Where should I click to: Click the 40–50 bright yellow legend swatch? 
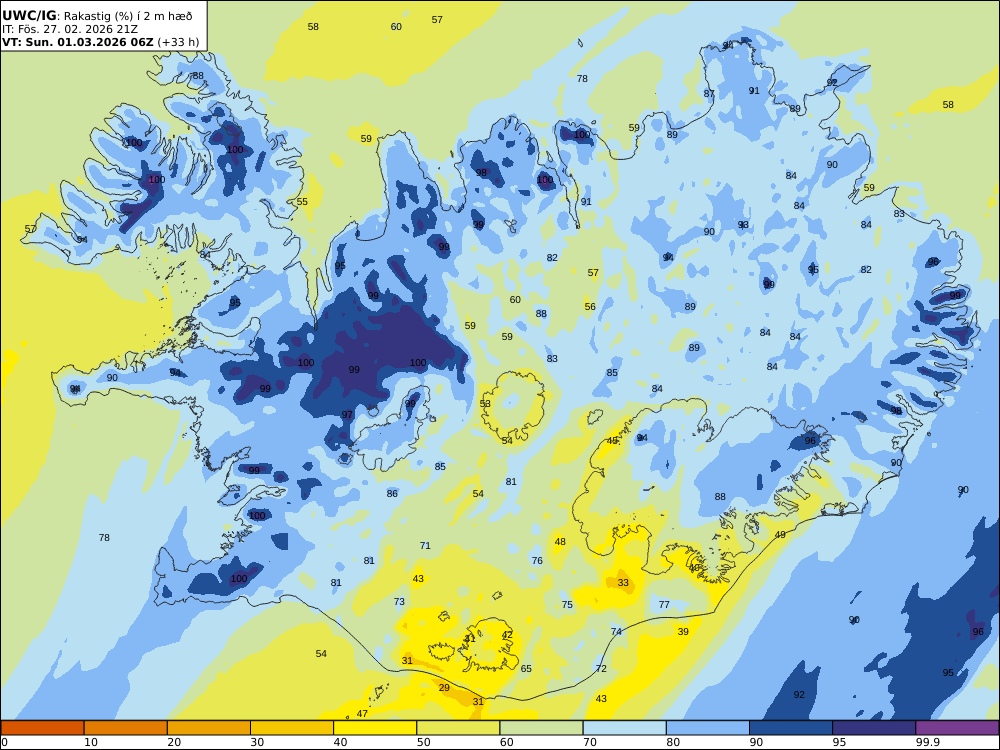pyautogui.click(x=375, y=728)
